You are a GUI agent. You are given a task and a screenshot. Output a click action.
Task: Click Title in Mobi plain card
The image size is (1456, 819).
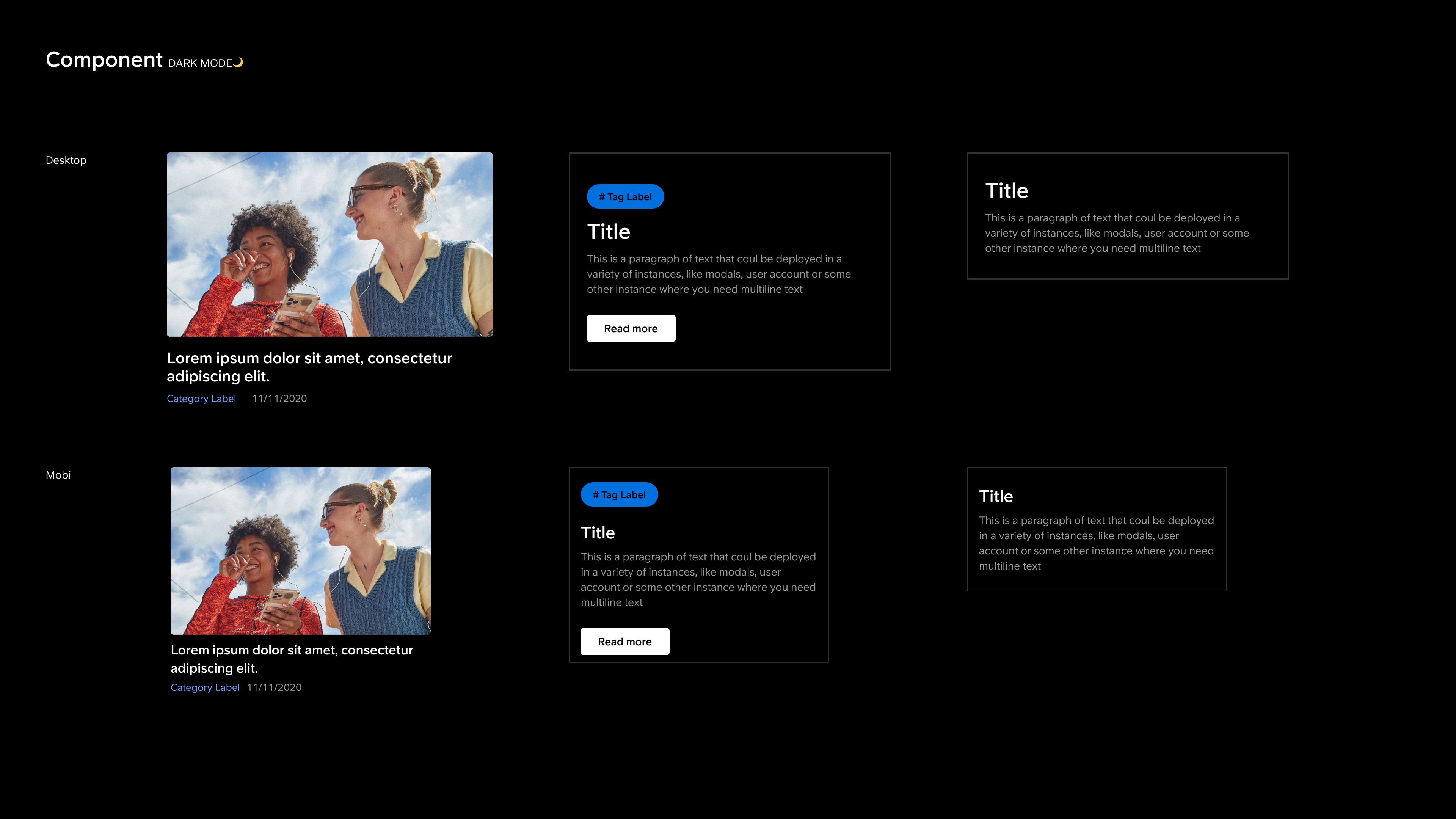tap(996, 496)
